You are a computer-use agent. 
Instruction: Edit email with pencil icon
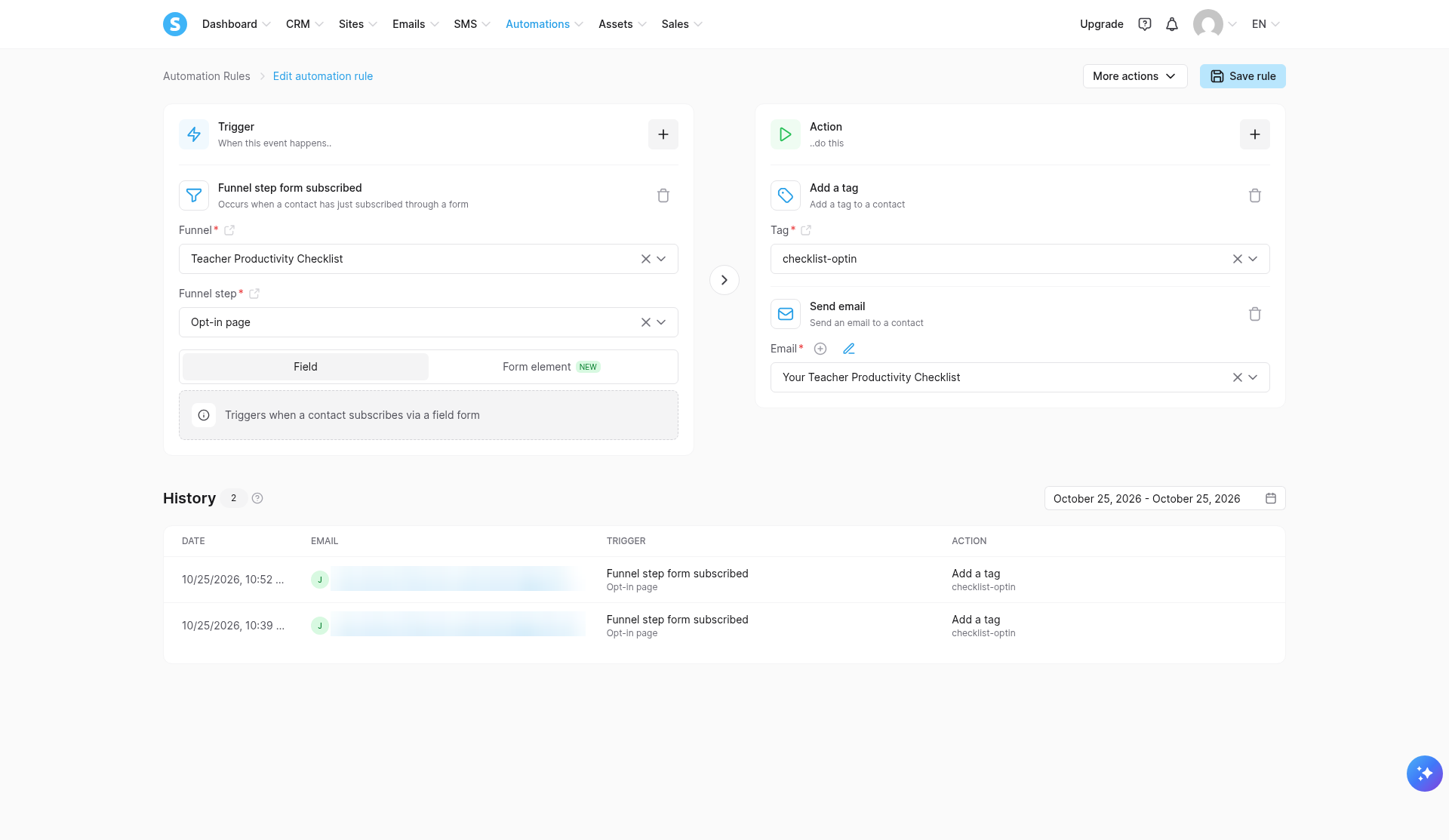849,349
